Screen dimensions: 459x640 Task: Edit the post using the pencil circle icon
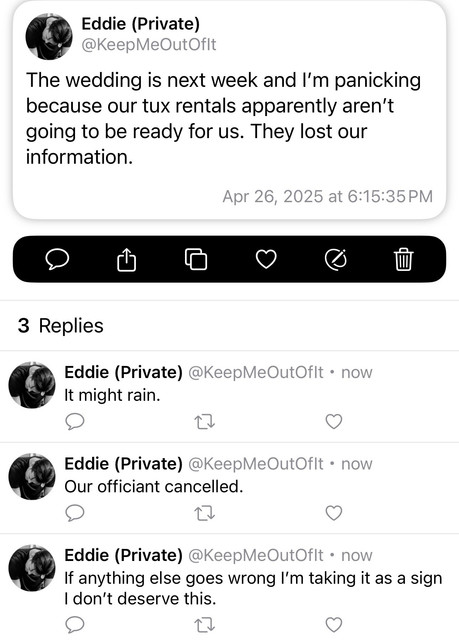336,259
